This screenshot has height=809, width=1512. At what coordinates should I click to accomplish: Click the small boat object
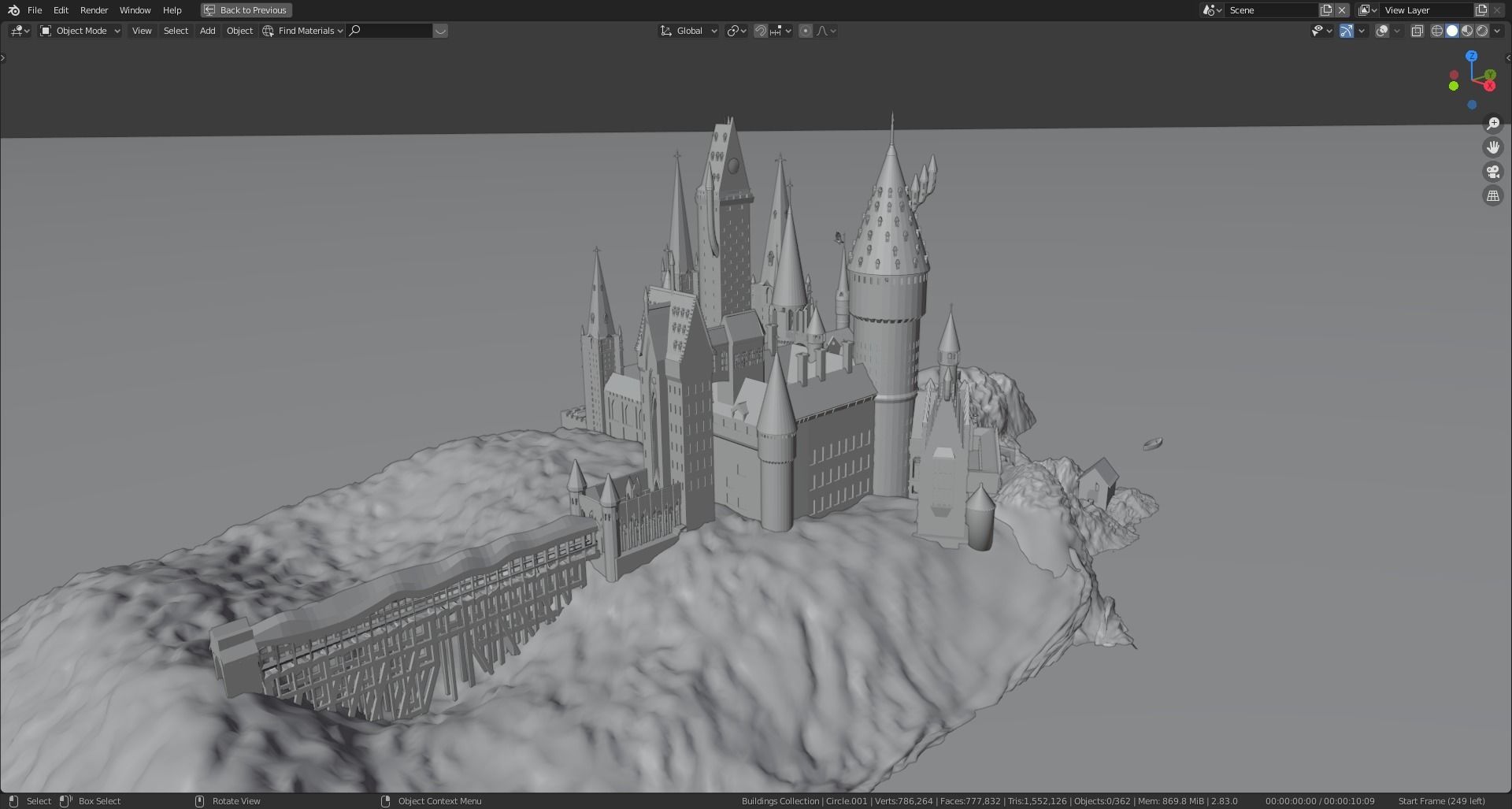(x=1152, y=443)
